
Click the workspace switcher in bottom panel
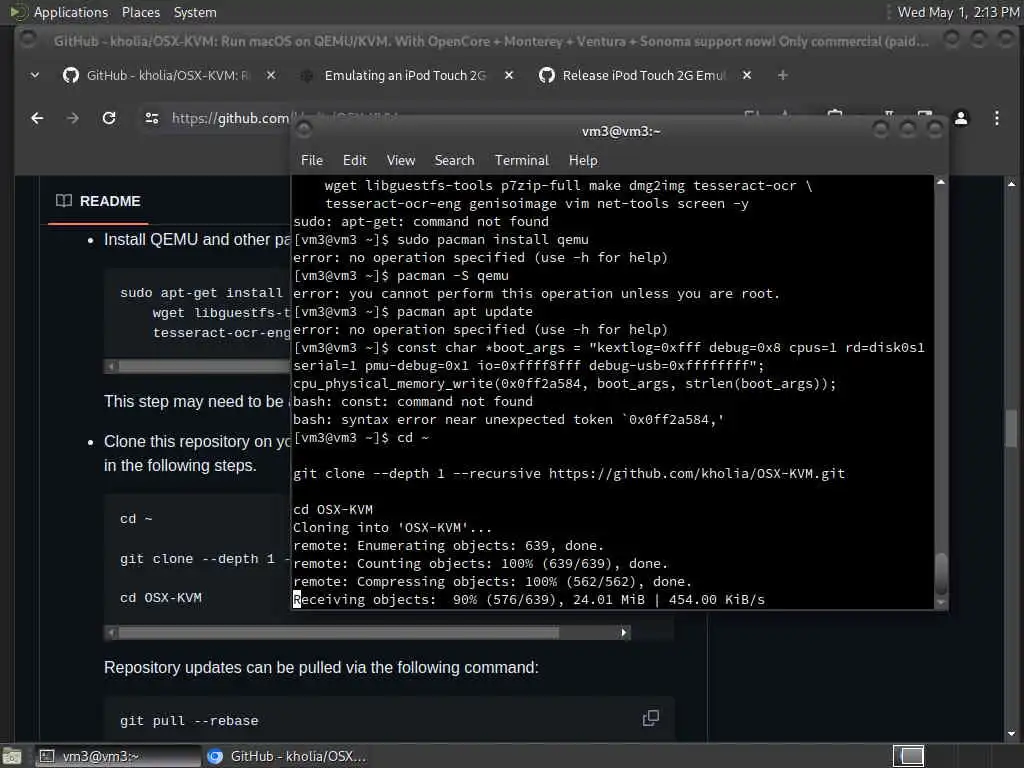pyautogui.click(x=908, y=756)
